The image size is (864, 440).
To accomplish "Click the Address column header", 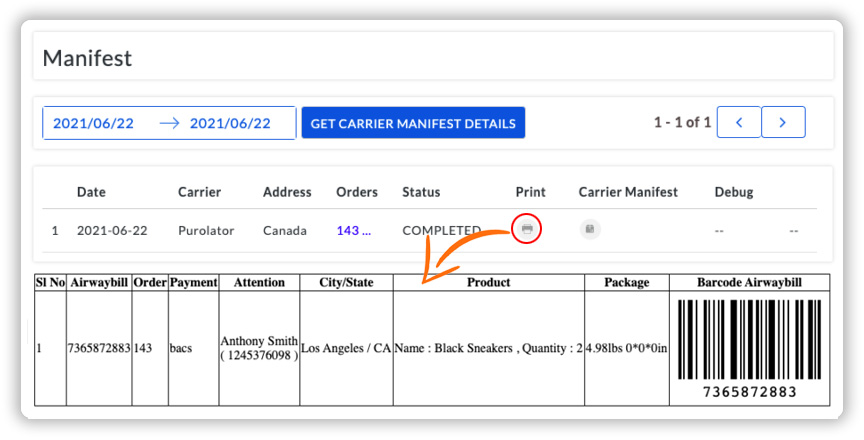I will [x=287, y=192].
